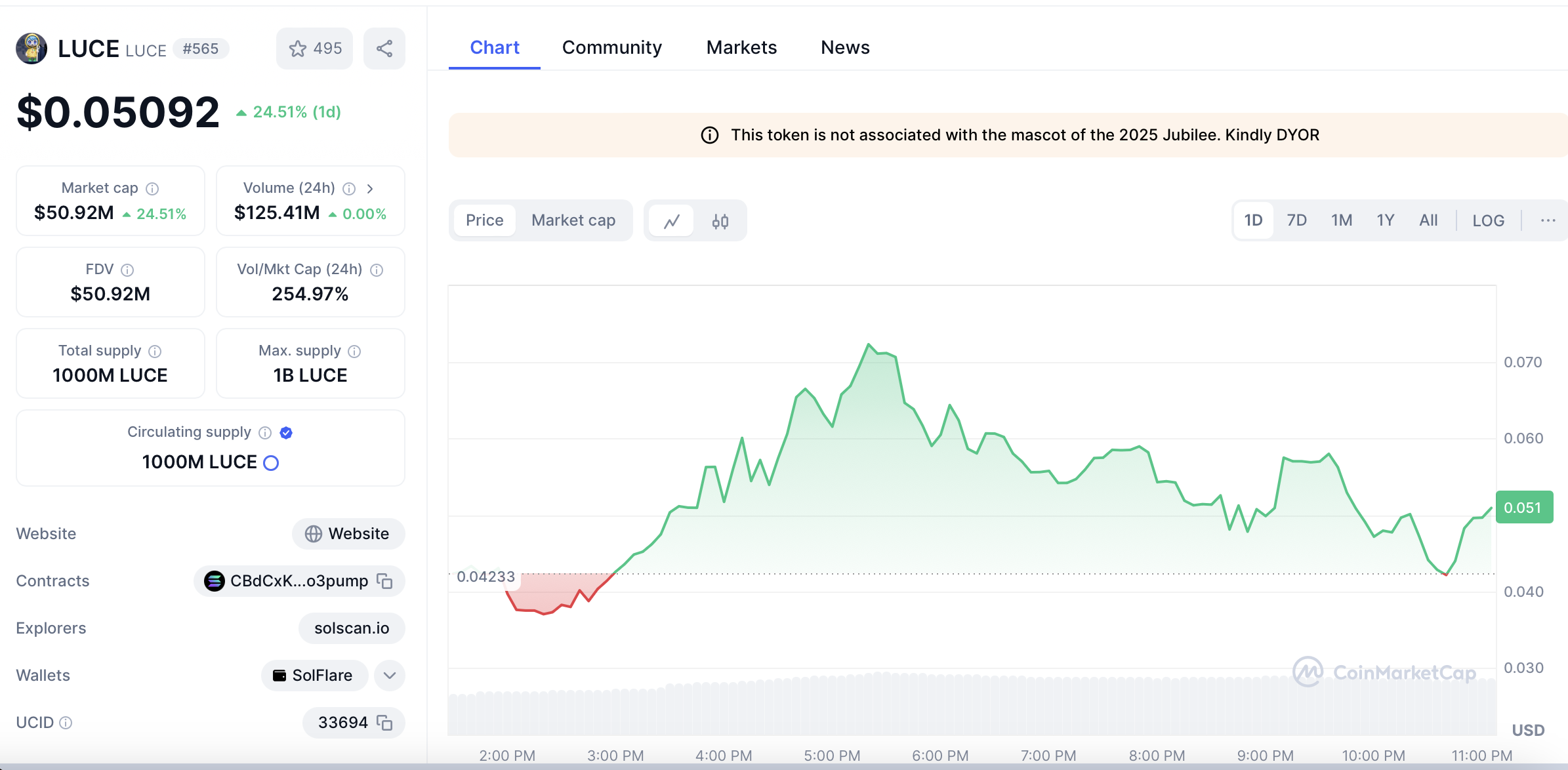Open the chart more options menu
1568x770 pixels.
pyautogui.click(x=1548, y=220)
